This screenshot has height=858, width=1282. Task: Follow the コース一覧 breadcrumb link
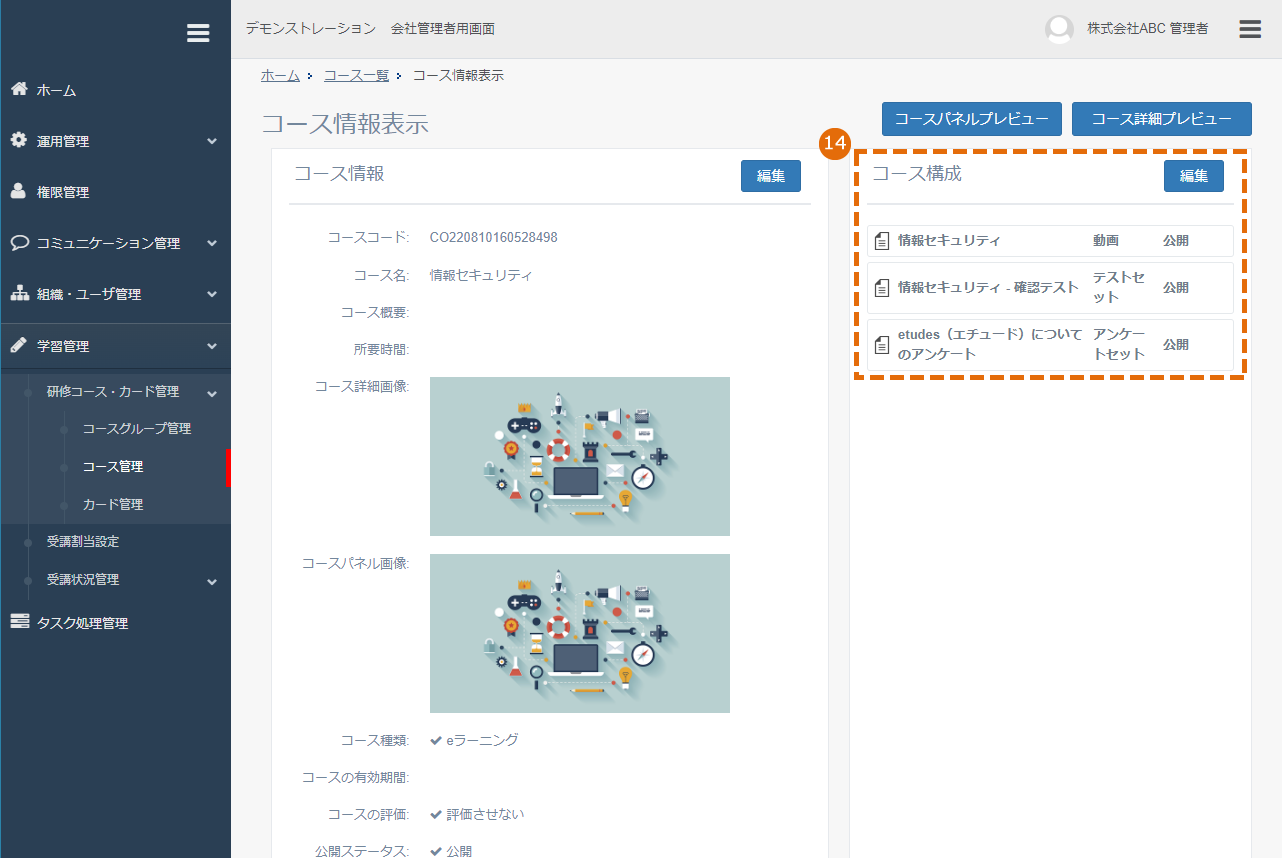coord(356,75)
